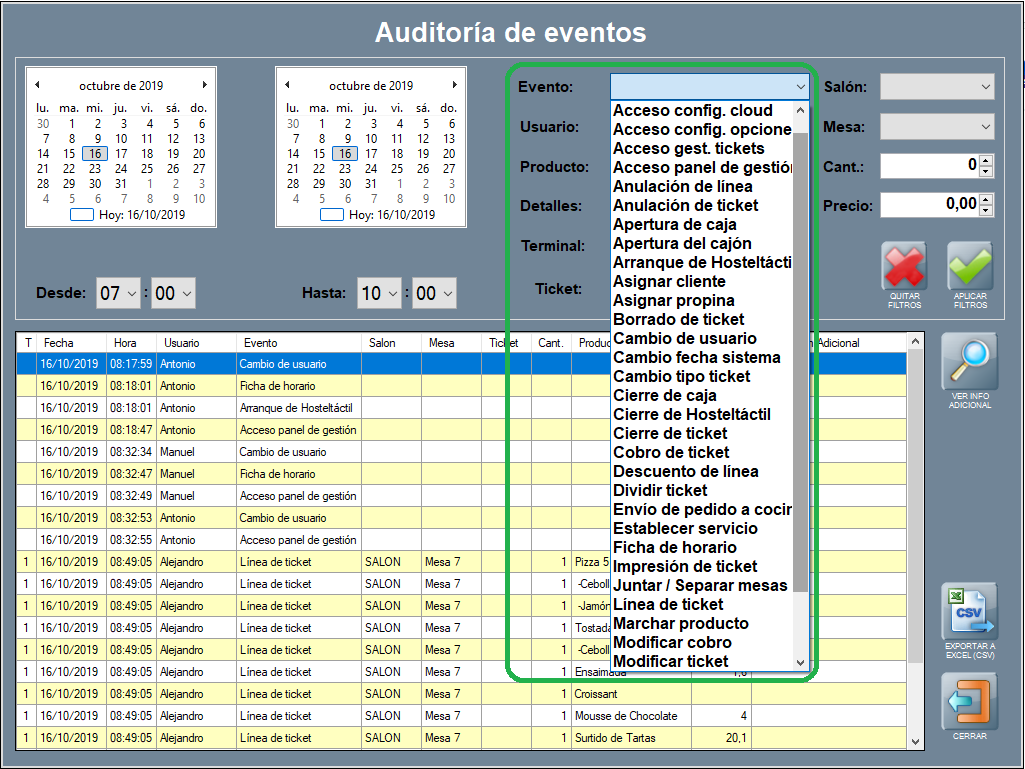Expand the Salón dropdown
Viewport: 1025px width, 769px height.
pos(937,87)
